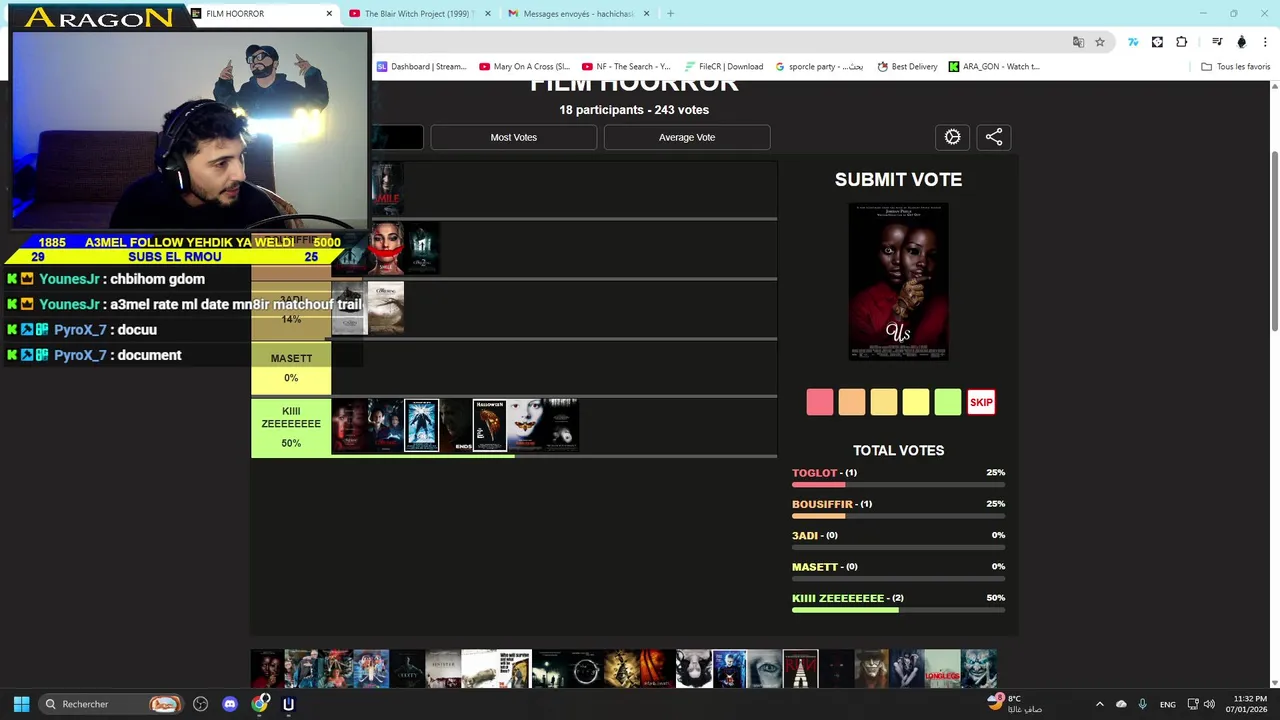Image resolution: width=1280 pixels, height=720 pixels.
Task: Open the media control playlist icon
Action: 1217,42
